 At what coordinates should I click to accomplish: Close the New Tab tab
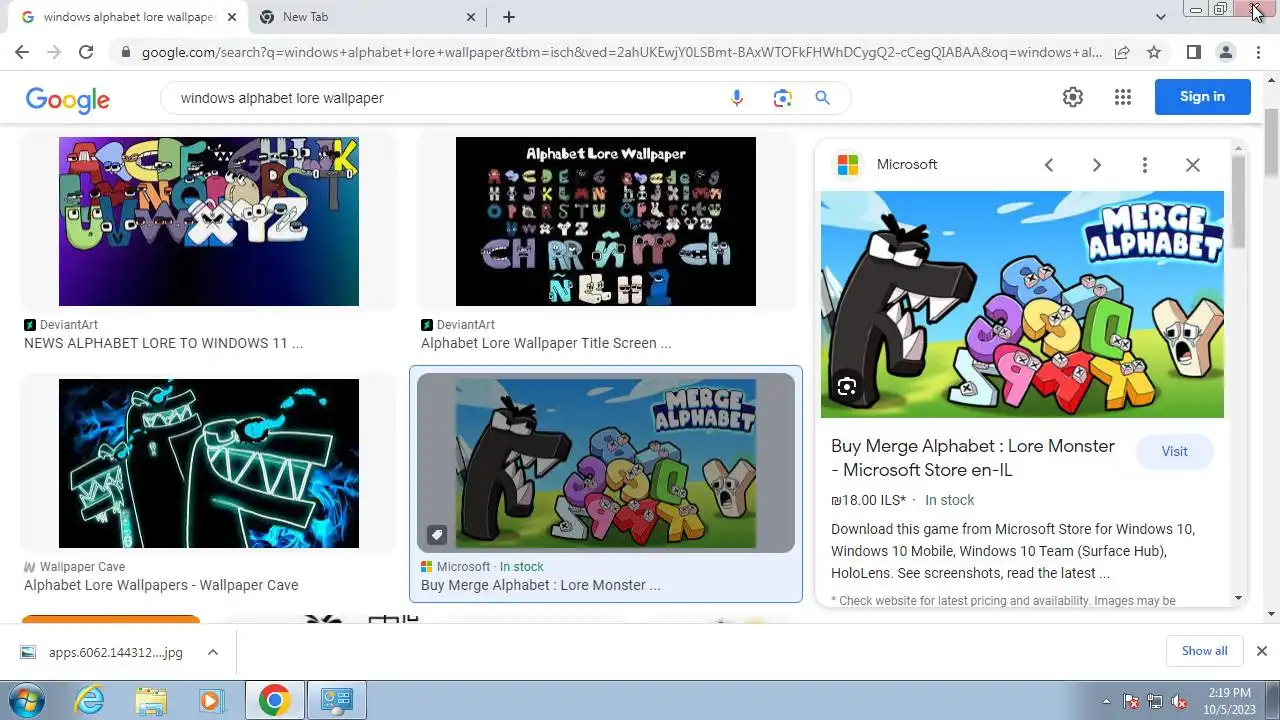click(472, 17)
